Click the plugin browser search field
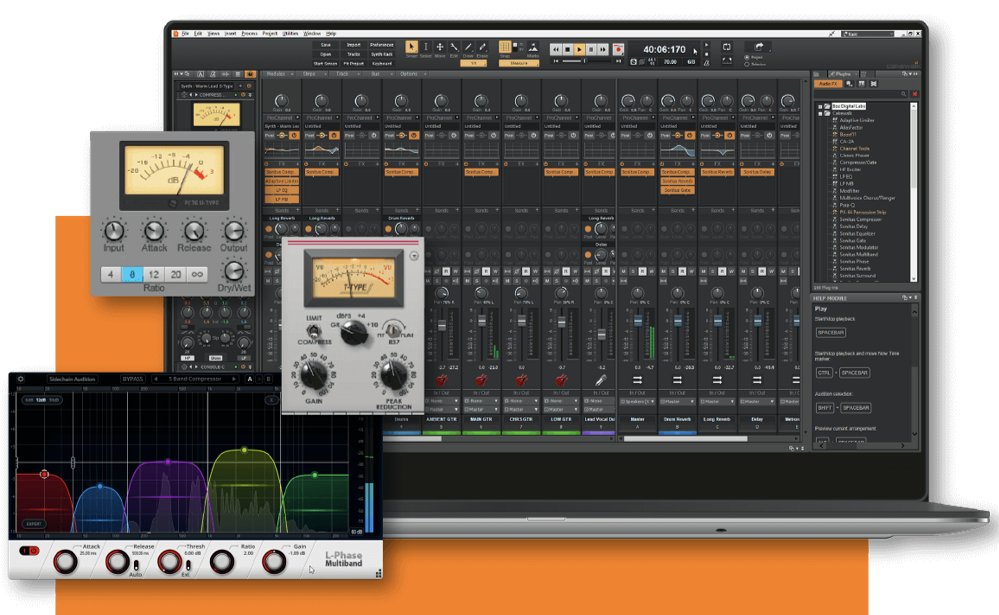 [x=862, y=94]
